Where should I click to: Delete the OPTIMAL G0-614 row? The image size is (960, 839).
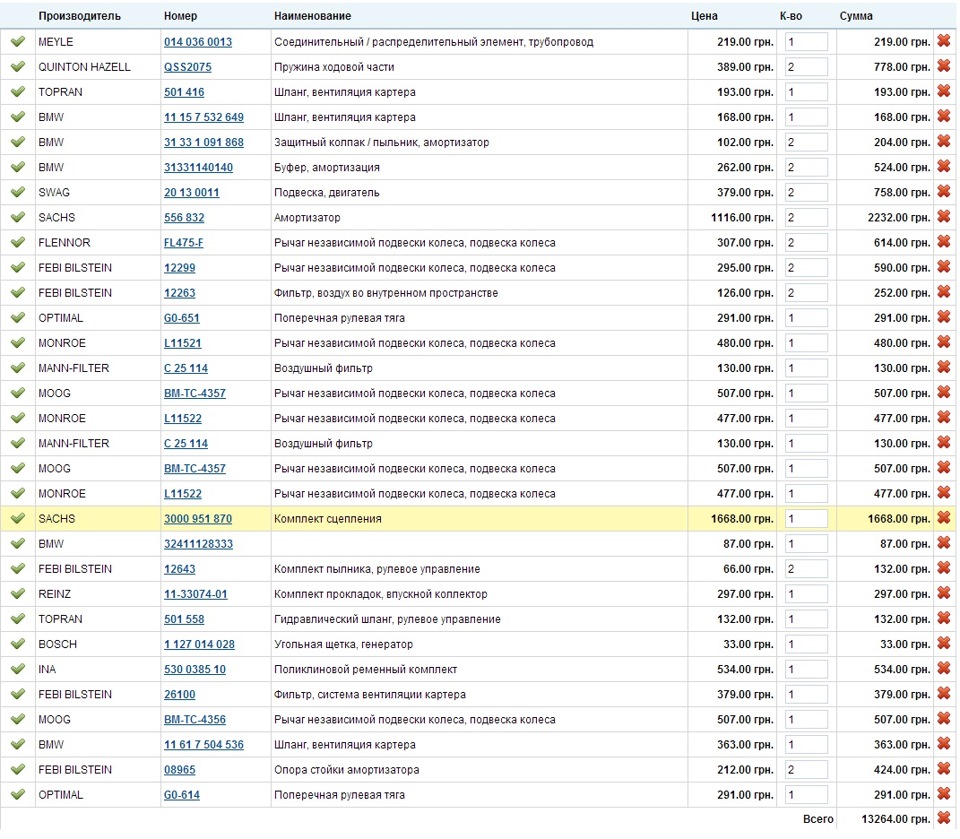tap(943, 794)
